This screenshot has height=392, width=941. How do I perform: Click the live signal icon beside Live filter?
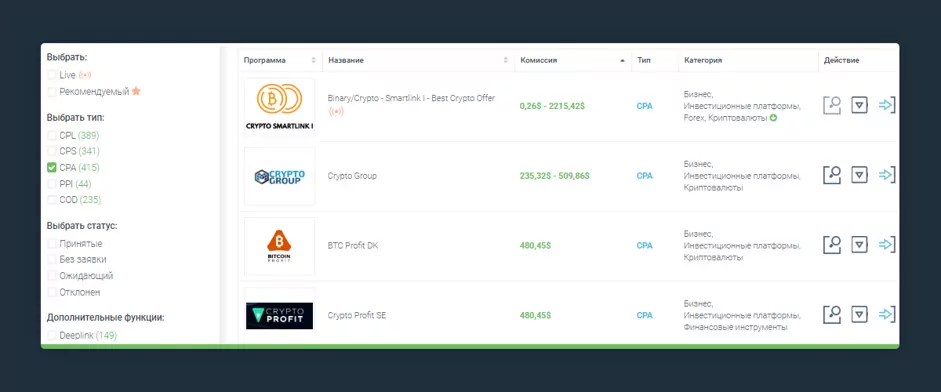85,76
